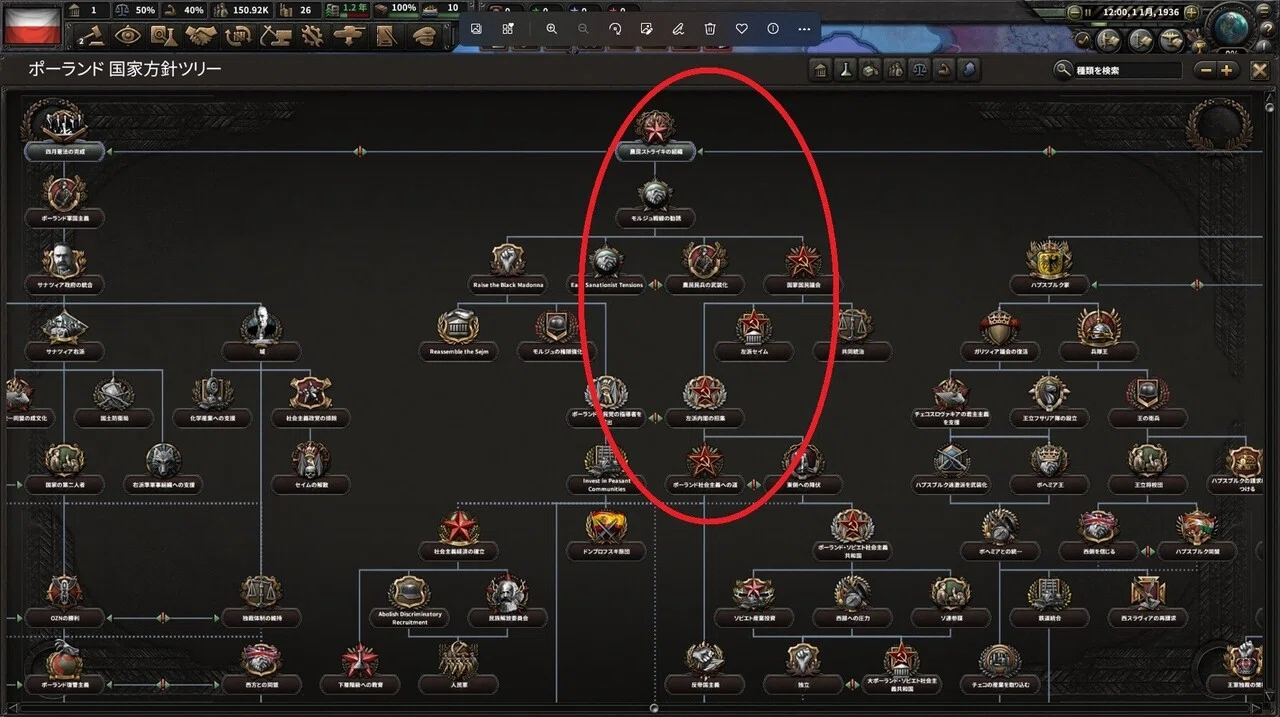The width and height of the screenshot is (1280, 717).
Task: Select the 左派内閣の招集 focus
Action: pos(704,401)
